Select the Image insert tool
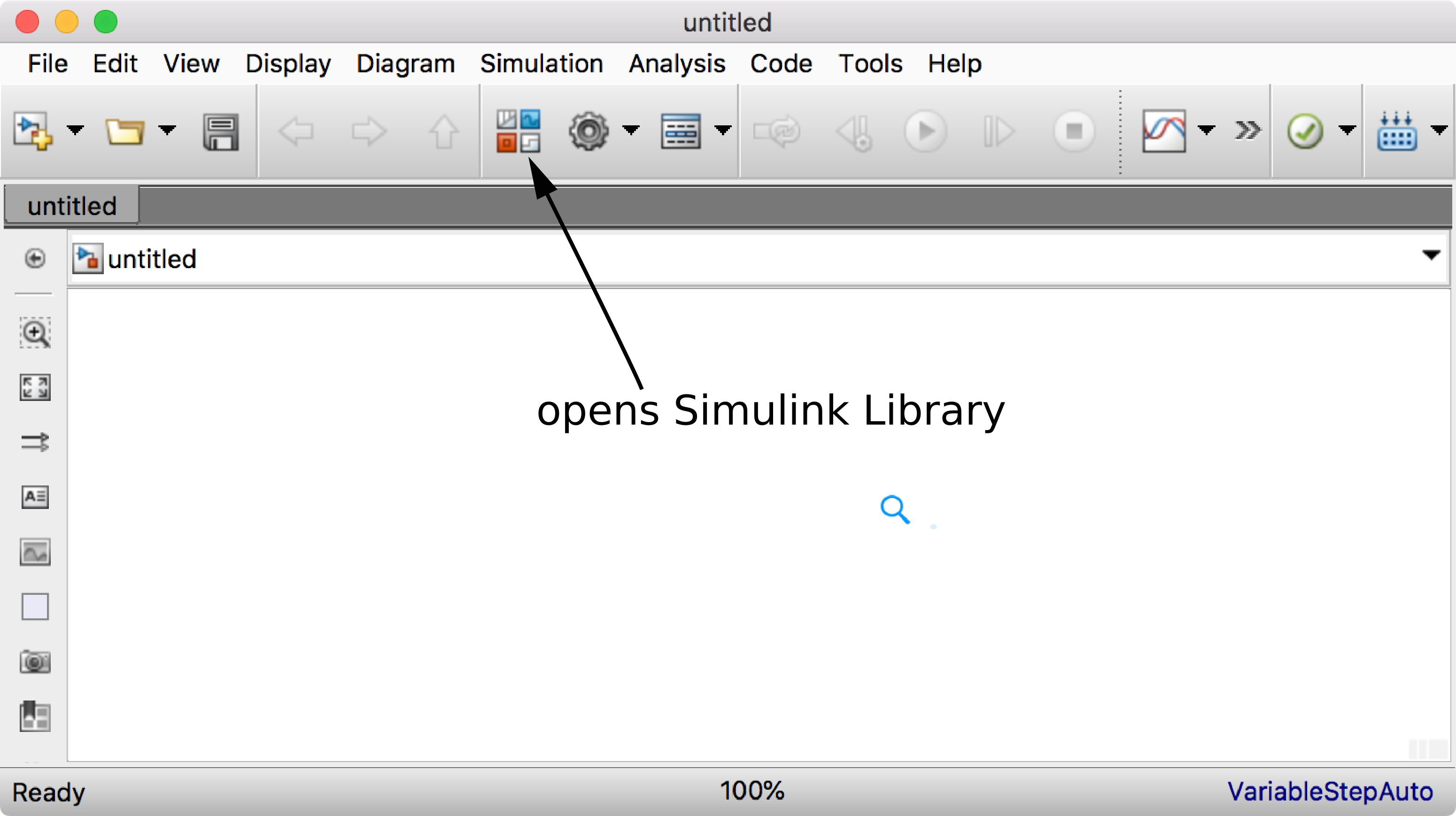 coord(35,552)
